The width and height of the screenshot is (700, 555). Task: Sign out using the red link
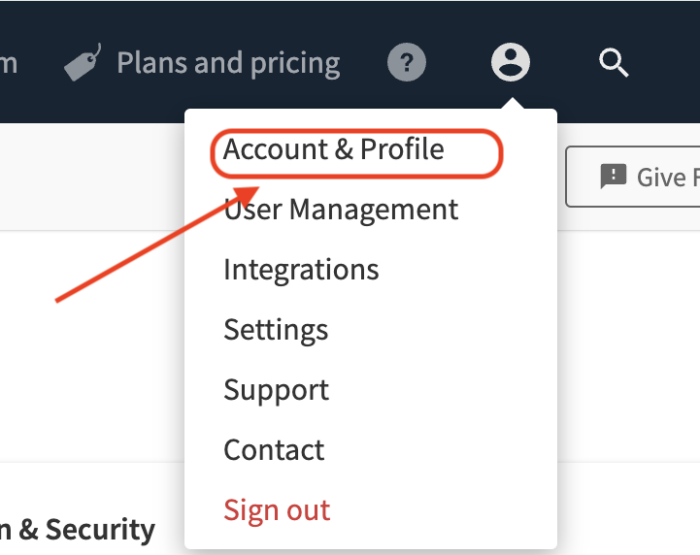pos(277,510)
